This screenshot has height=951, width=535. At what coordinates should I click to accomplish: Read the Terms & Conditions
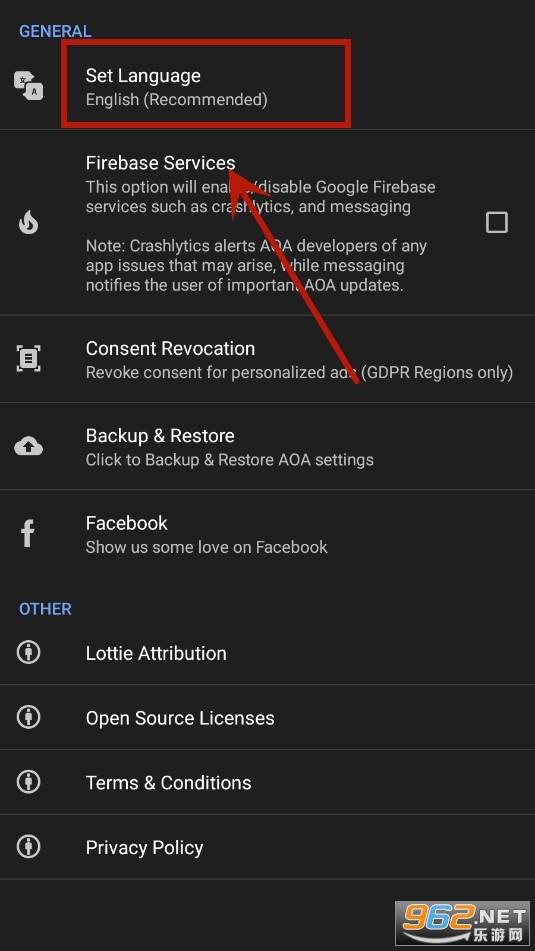tap(268, 782)
